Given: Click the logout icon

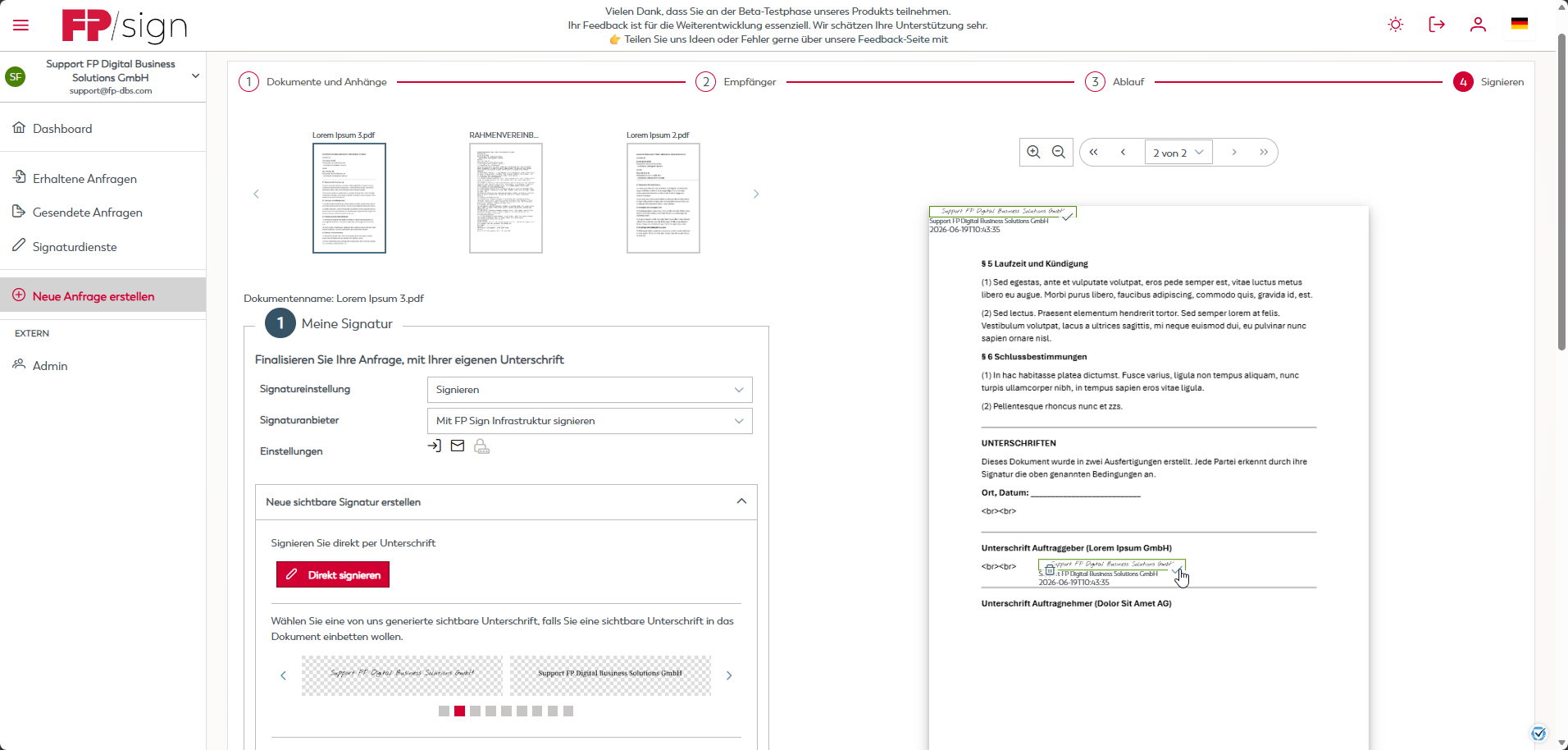Looking at the screenshot, I should (1437, 25).
